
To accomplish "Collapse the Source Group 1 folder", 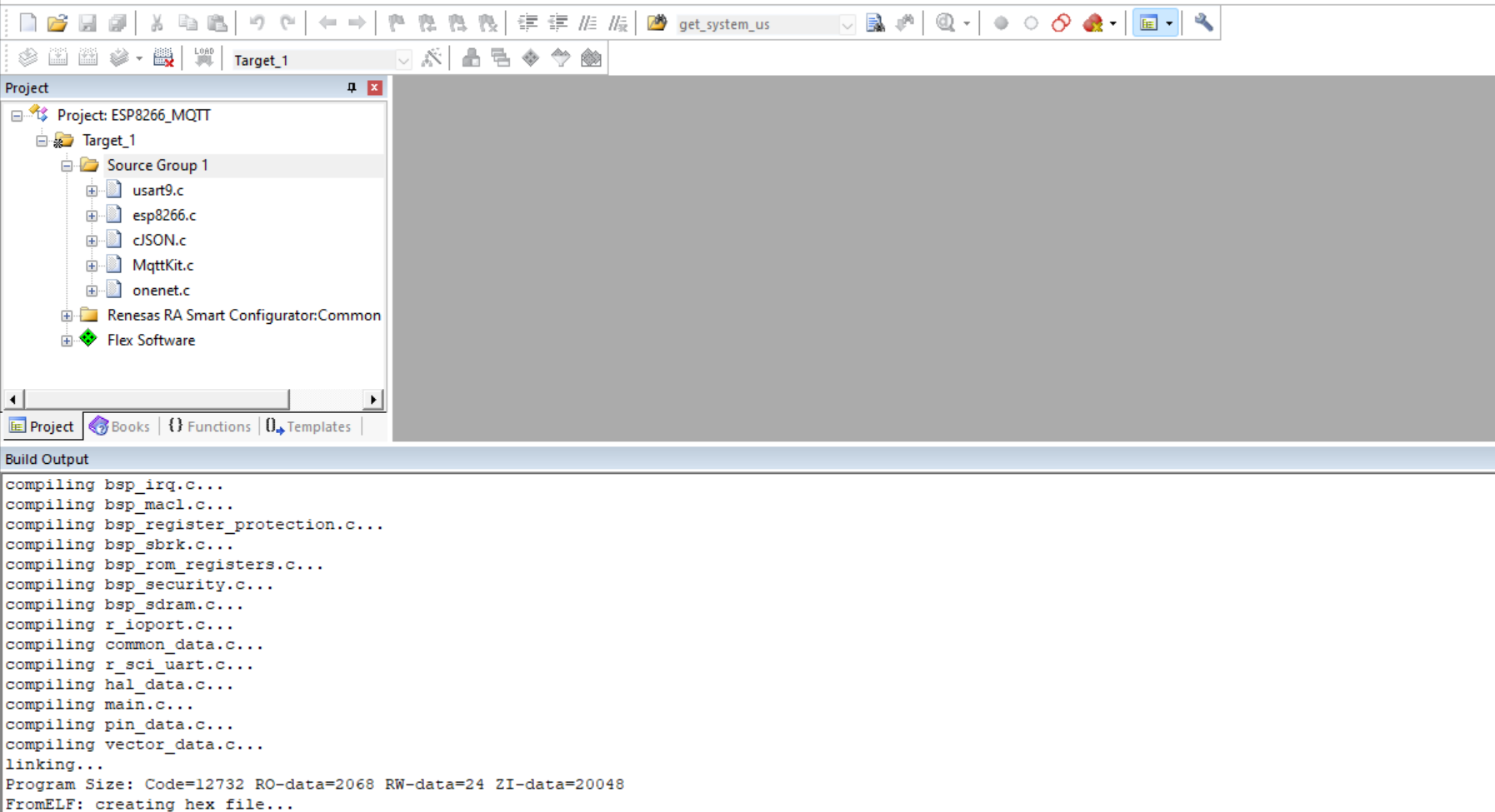I will pos(67,166).
